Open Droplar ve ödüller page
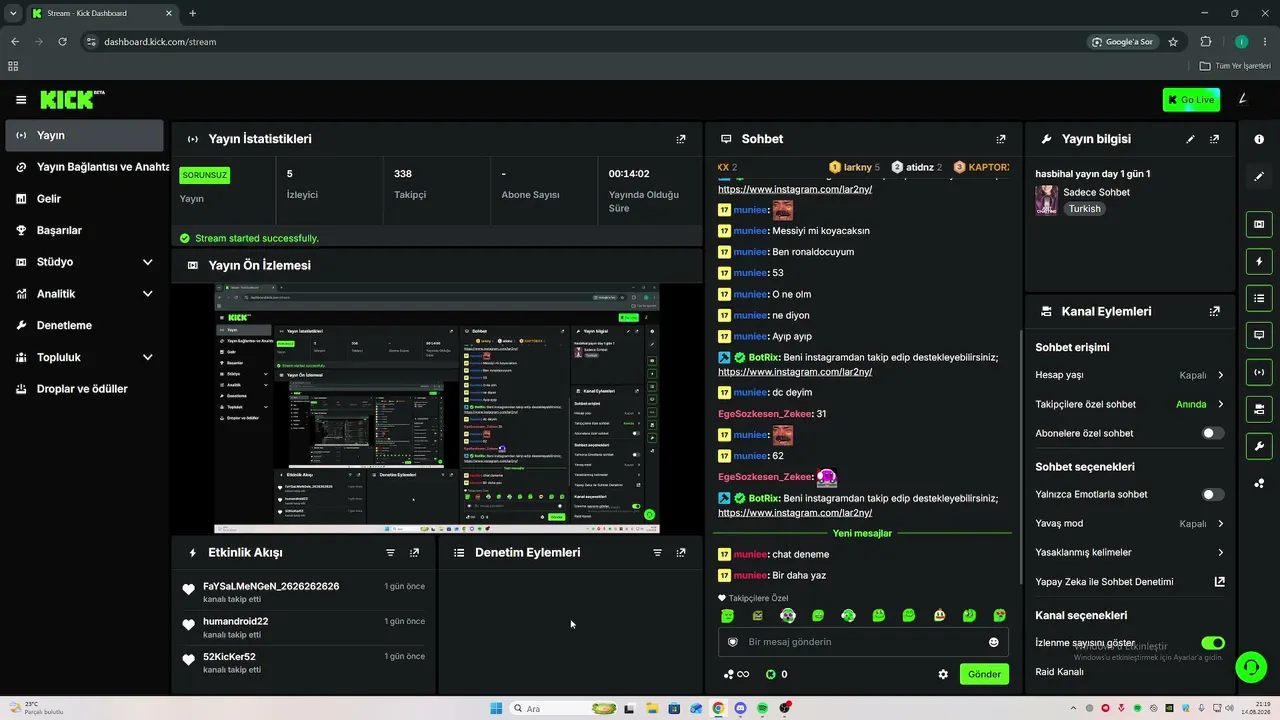 coord(84,389)
